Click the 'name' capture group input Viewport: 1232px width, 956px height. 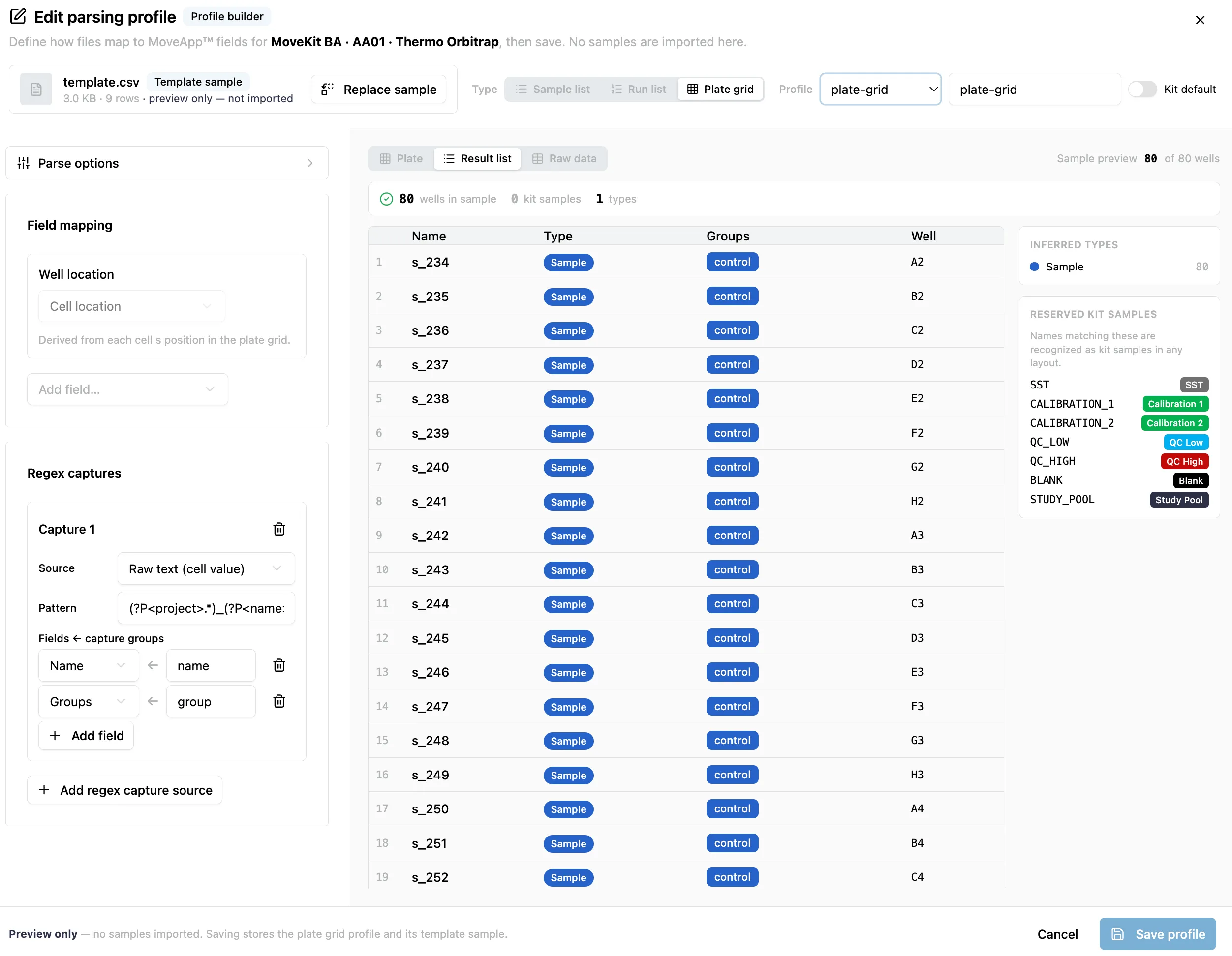coord(211,666)
